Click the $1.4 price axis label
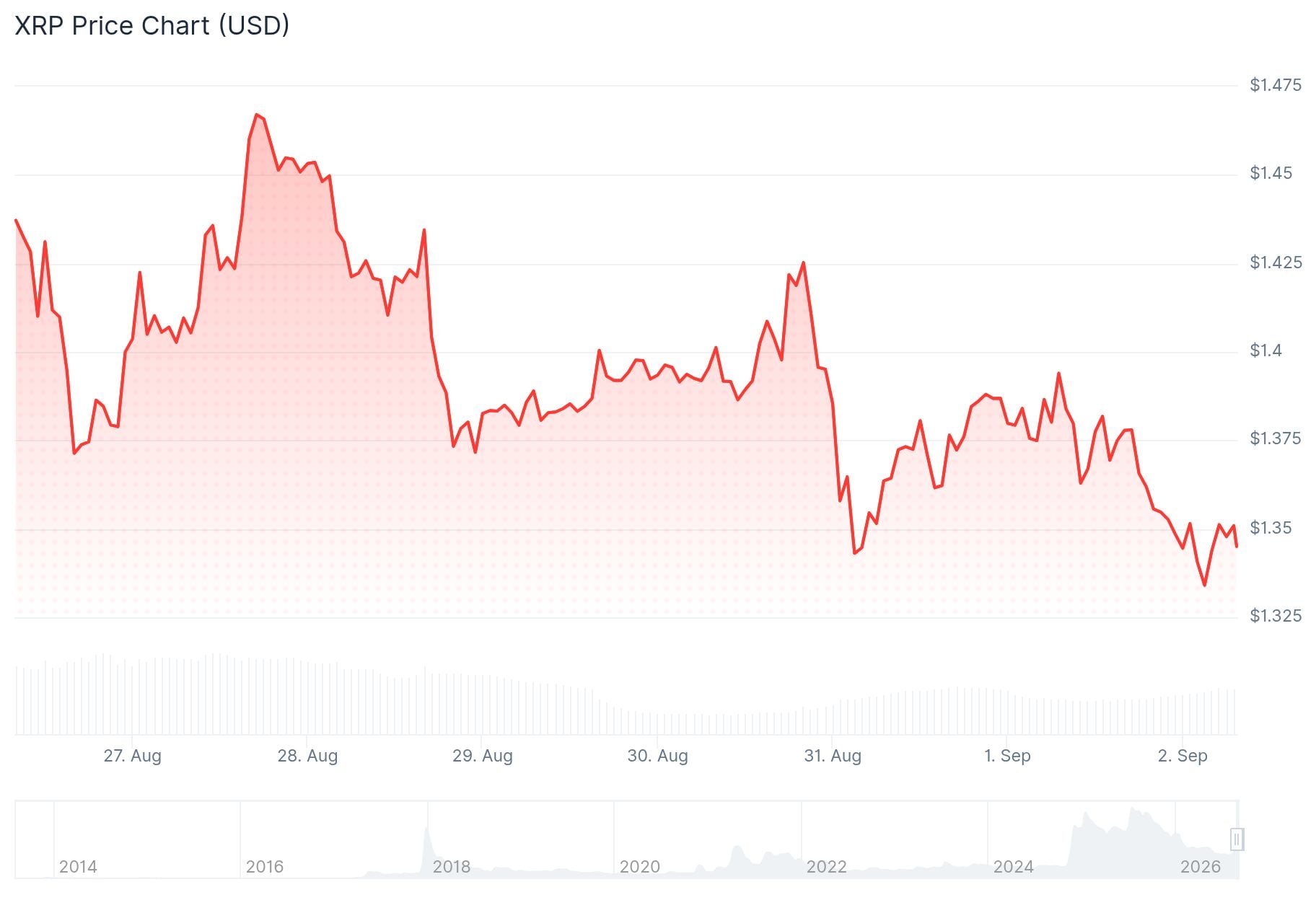Screen dimensions: 1316x900 [1265, 350]
